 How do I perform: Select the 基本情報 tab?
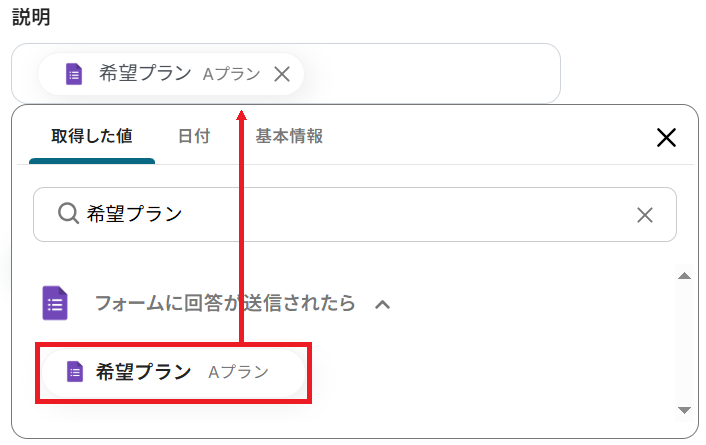click(289, 137)
